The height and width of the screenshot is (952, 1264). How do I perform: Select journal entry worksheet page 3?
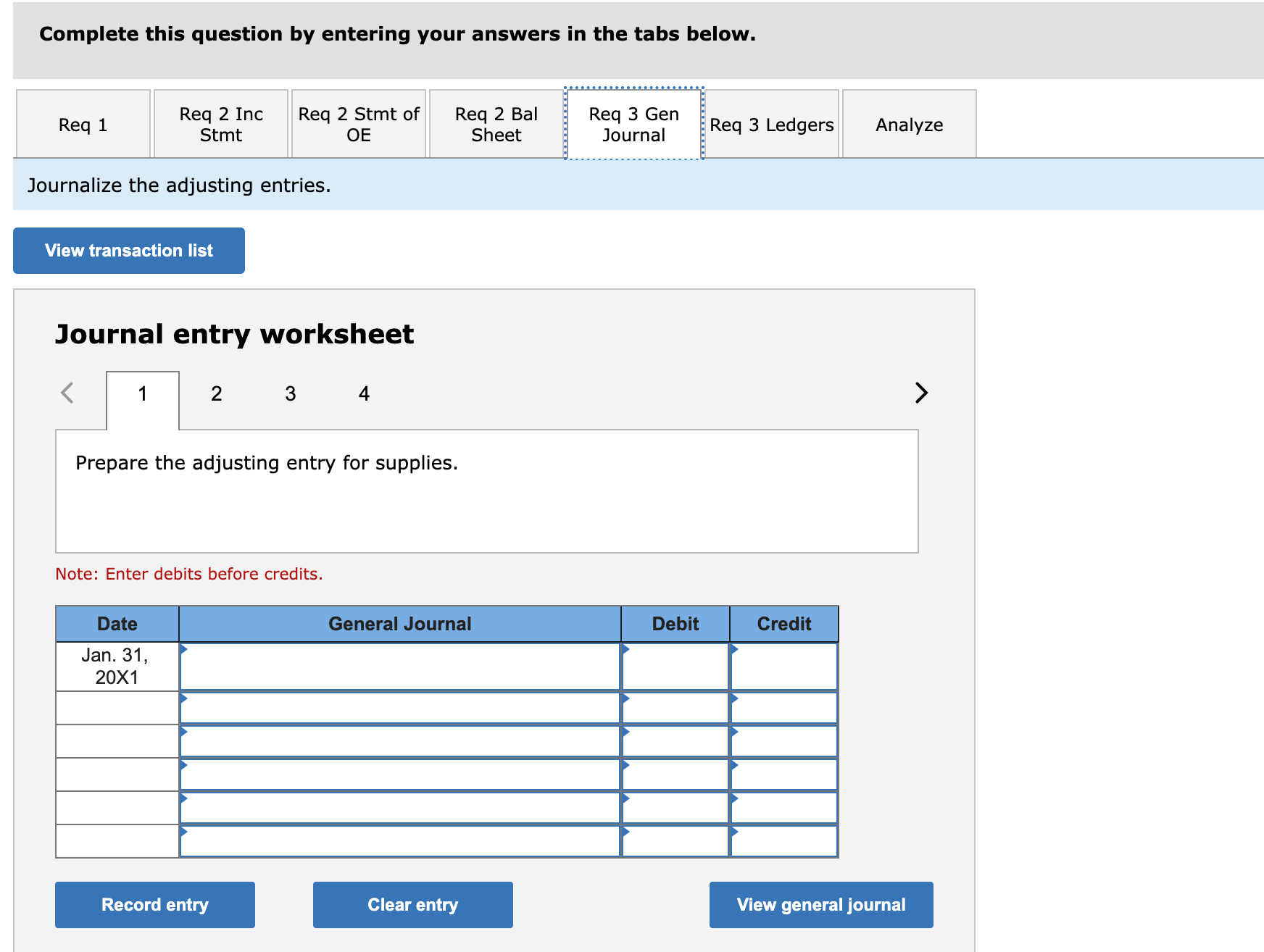[290, 393]
